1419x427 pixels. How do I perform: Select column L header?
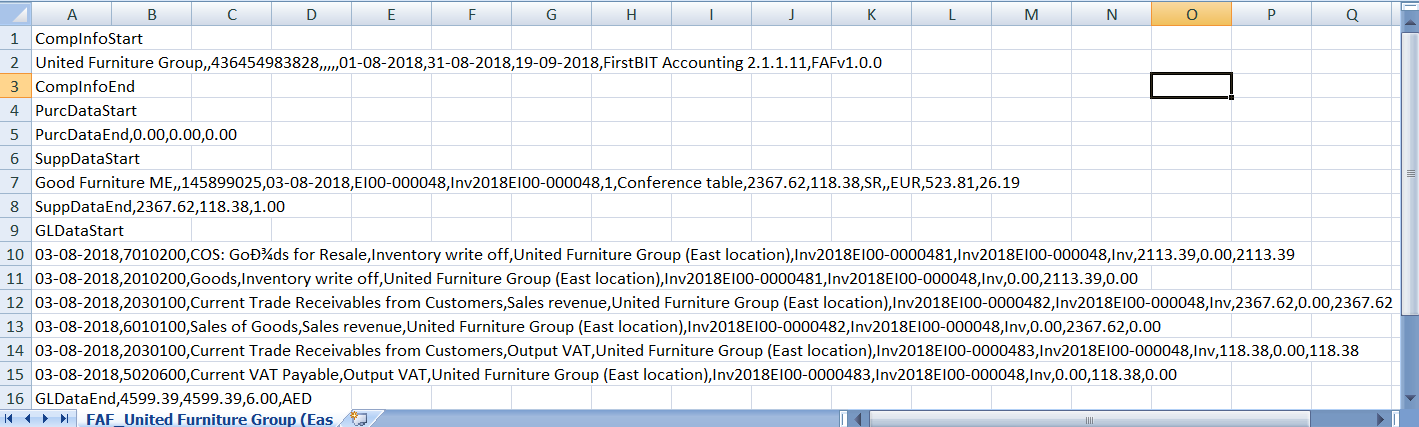[x=951, y=14]
